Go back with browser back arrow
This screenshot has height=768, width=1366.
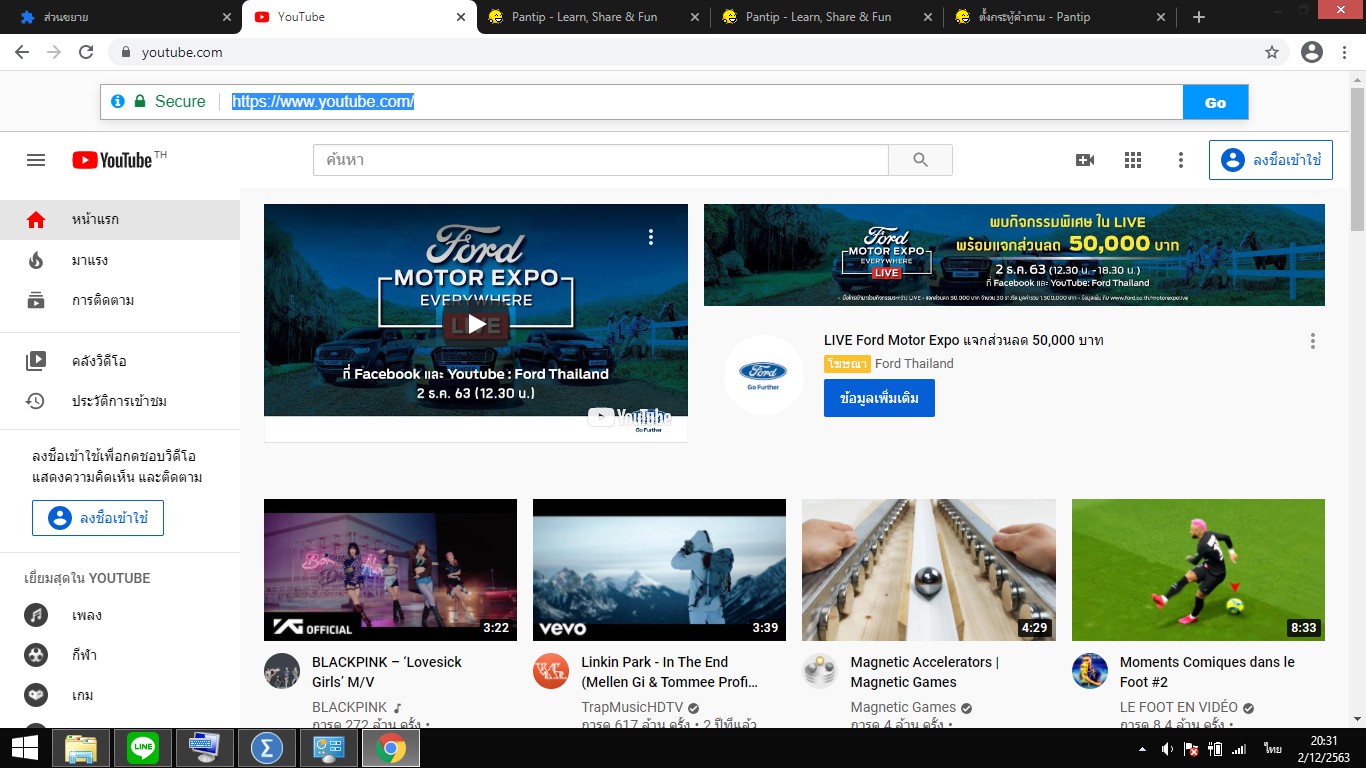click(x=22, y=52)
